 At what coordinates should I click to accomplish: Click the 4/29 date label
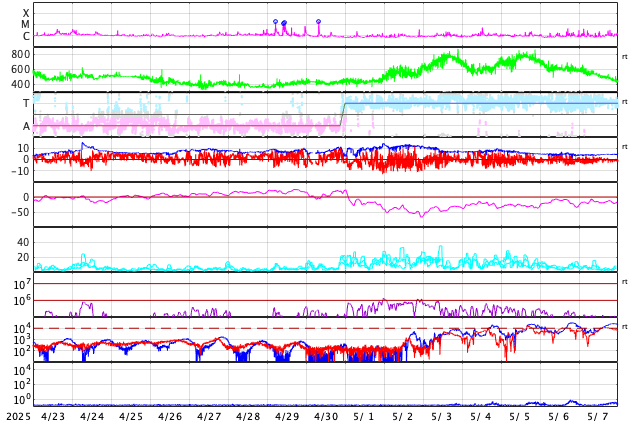287,417
